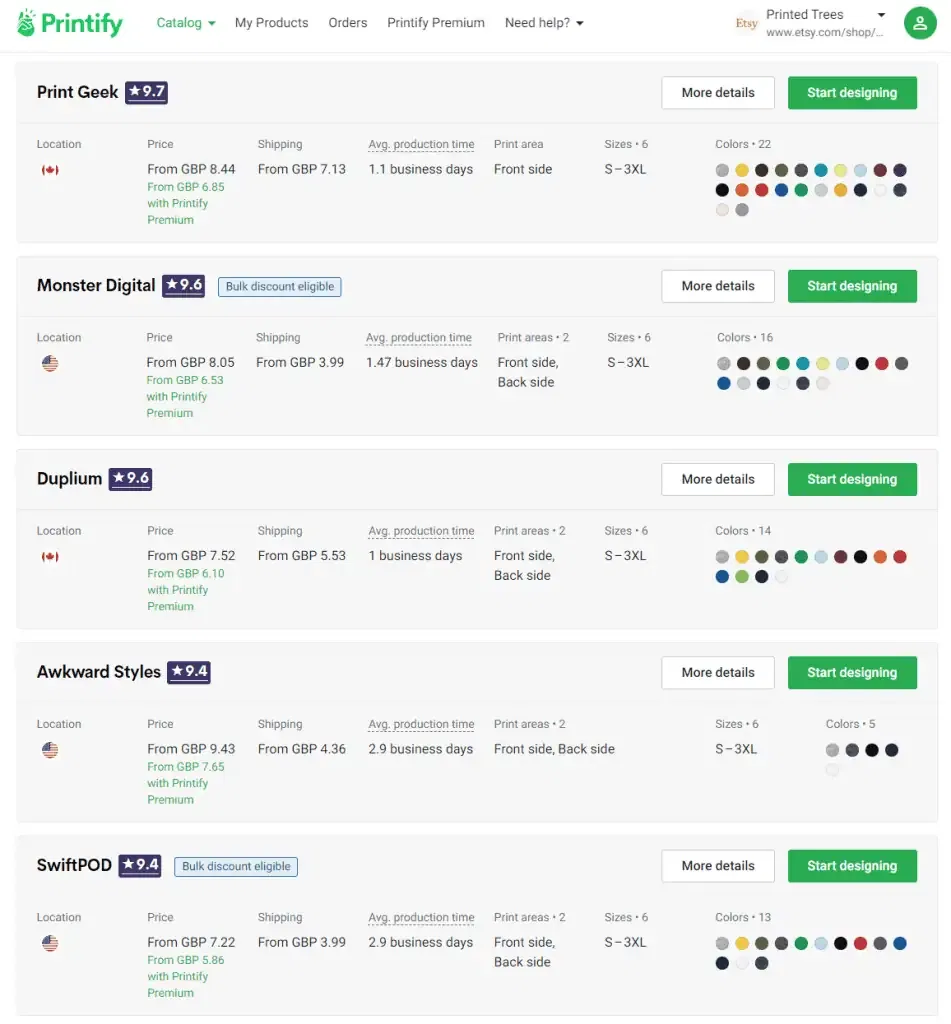Click Monster Digital's US flag icon
The width and height of the screenshot is (951, 1024).
click(x=50, y=363)
